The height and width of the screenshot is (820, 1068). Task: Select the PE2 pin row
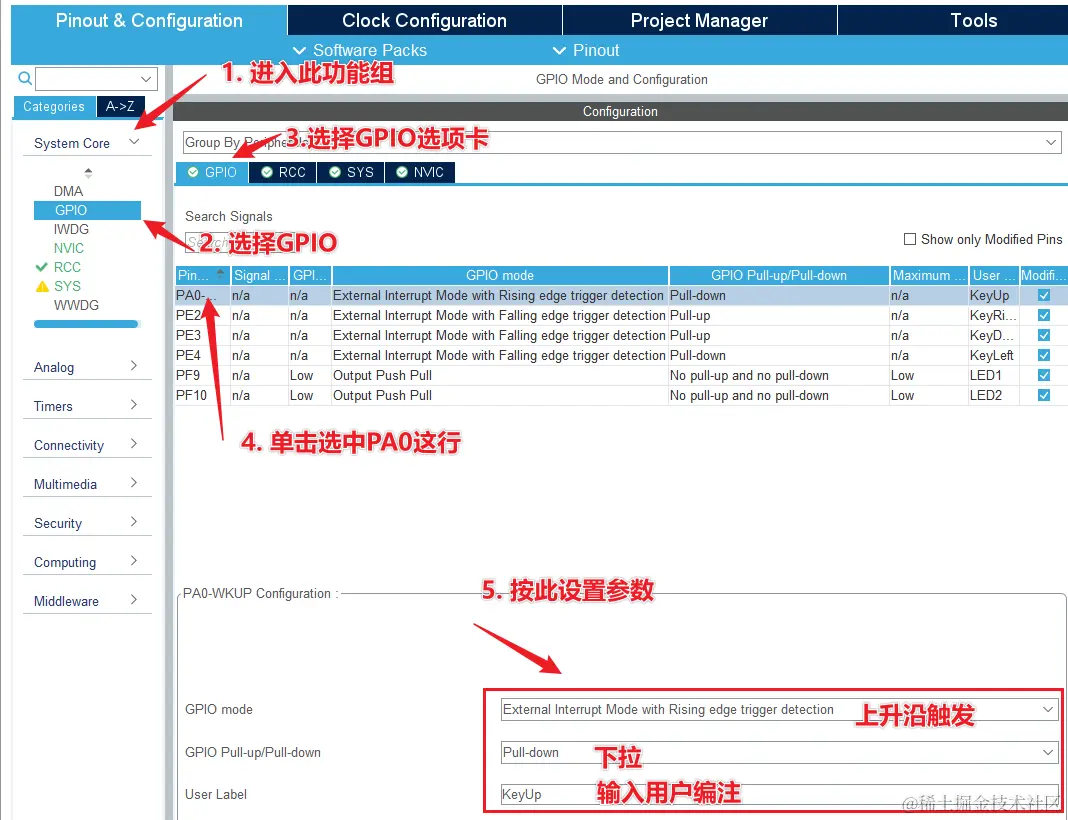621,315
